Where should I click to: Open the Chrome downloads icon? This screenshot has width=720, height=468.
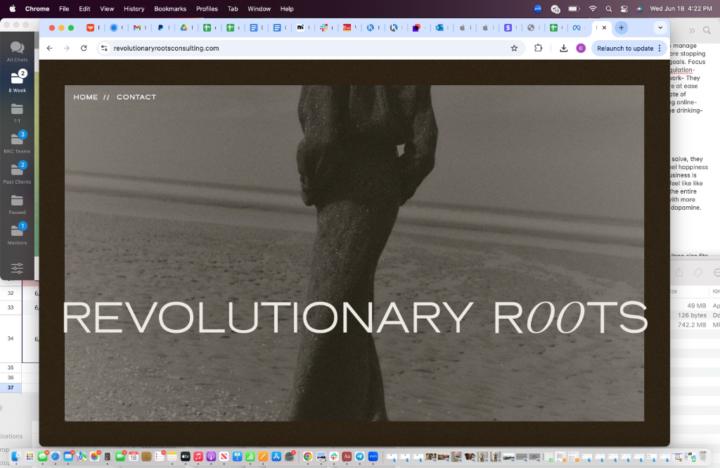[x=563, y=48]
